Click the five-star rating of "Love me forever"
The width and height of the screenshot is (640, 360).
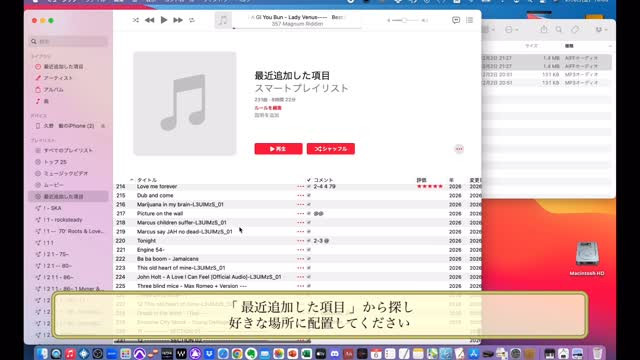[x=430, y=187]
